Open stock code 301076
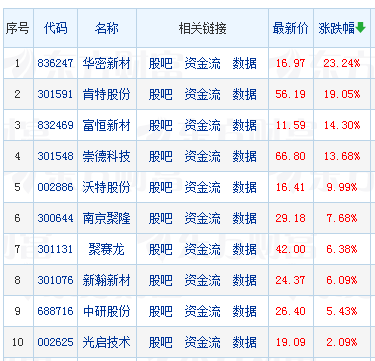This screenshot has height=361, width=375. [55, 280]
